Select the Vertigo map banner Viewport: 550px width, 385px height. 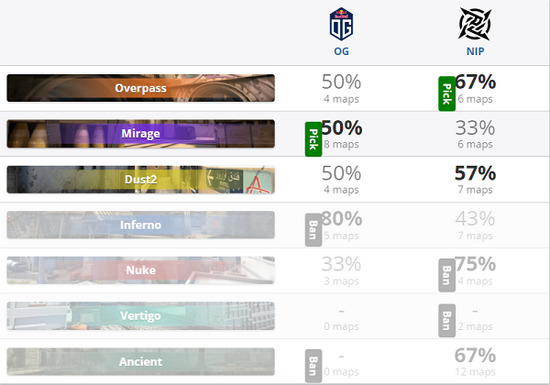pos(141,316)
